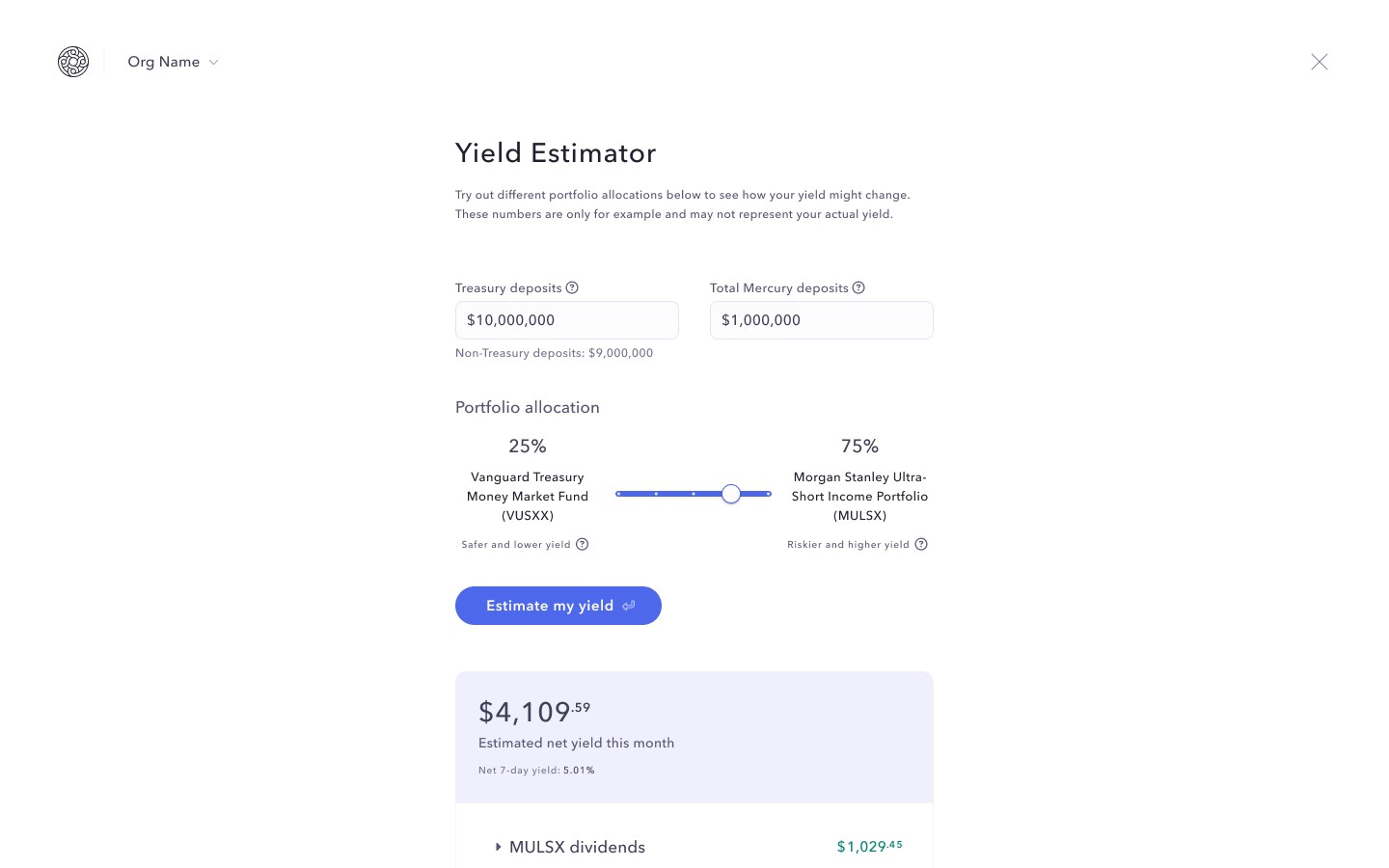
Task: Close the Yield Estimator page
Action: point(1320,62)
